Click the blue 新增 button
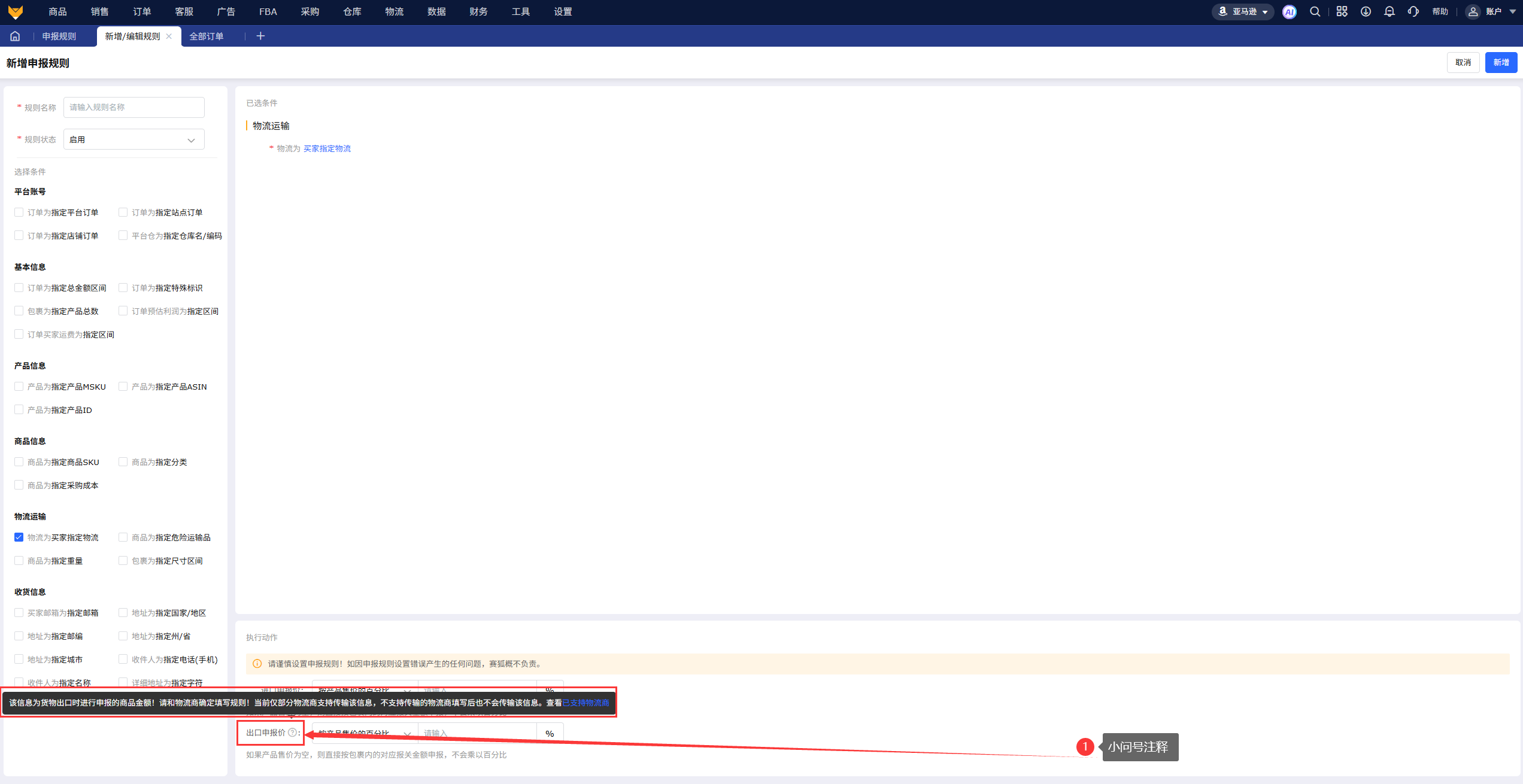 (1500, 63)
